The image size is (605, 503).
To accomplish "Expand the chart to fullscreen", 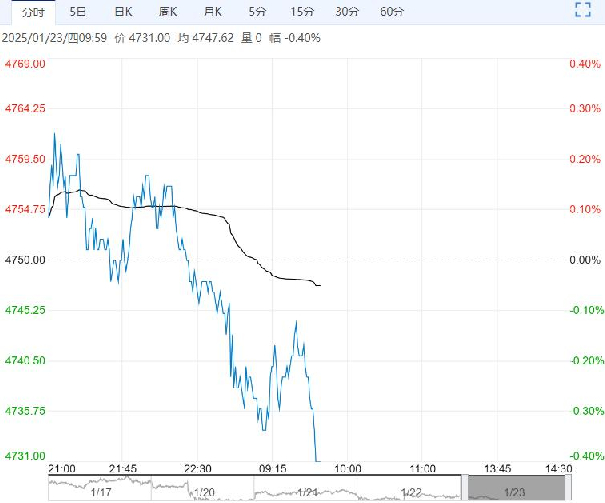I will click(x=585, y=12).
